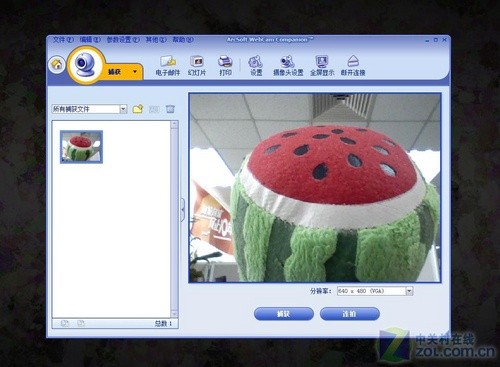Click the greyed icon beside new folder
Image resolution: width=500 pixels, height=367 pixels.
point(154,109)
